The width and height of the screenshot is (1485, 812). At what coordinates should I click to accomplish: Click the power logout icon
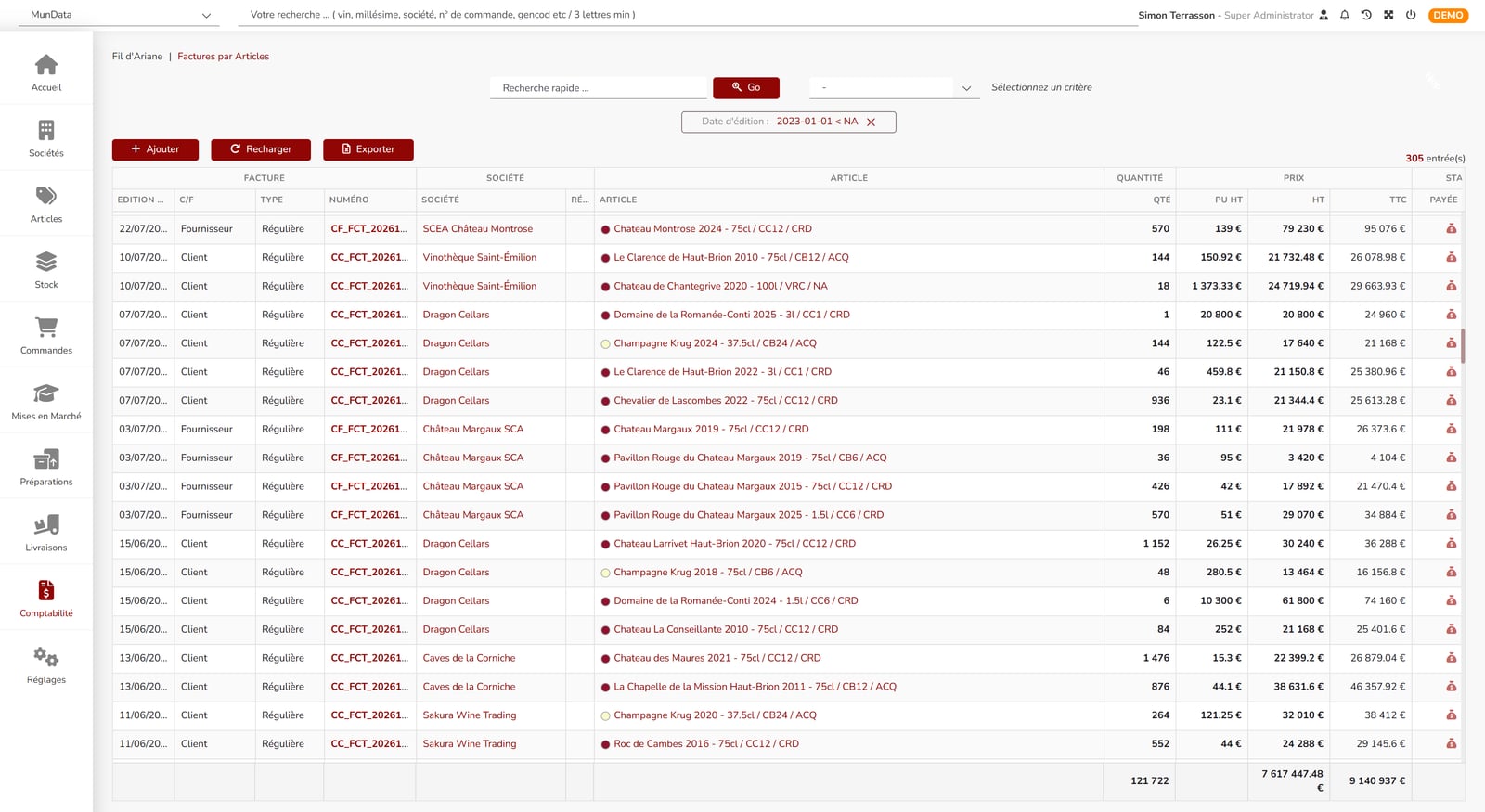coord(1411,15)
